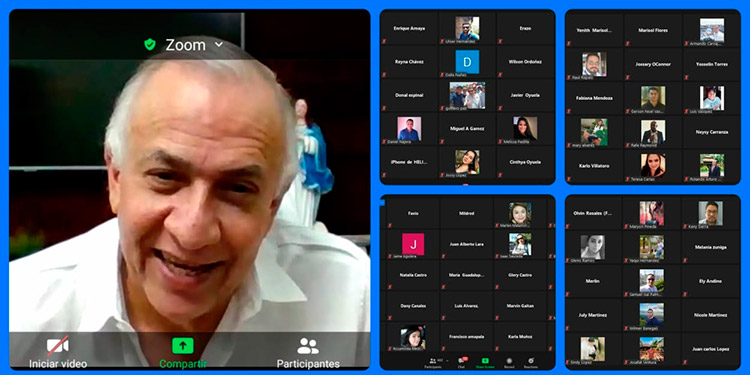Select the Sindy Lopez profile photo
The width and height of the screenshot is (750, 375).
pos(593,349)
